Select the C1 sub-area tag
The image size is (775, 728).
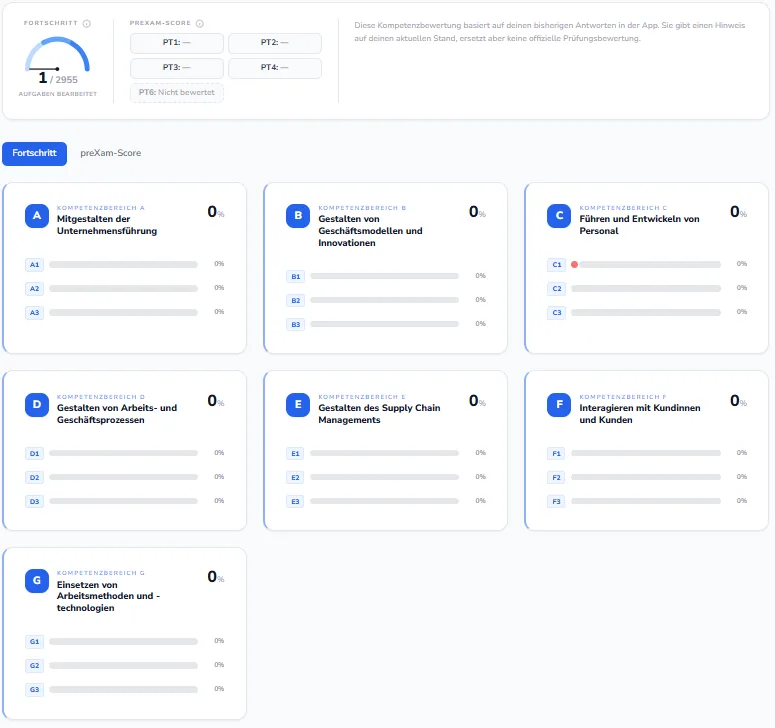pyautogui.click(x=557, y=264)
